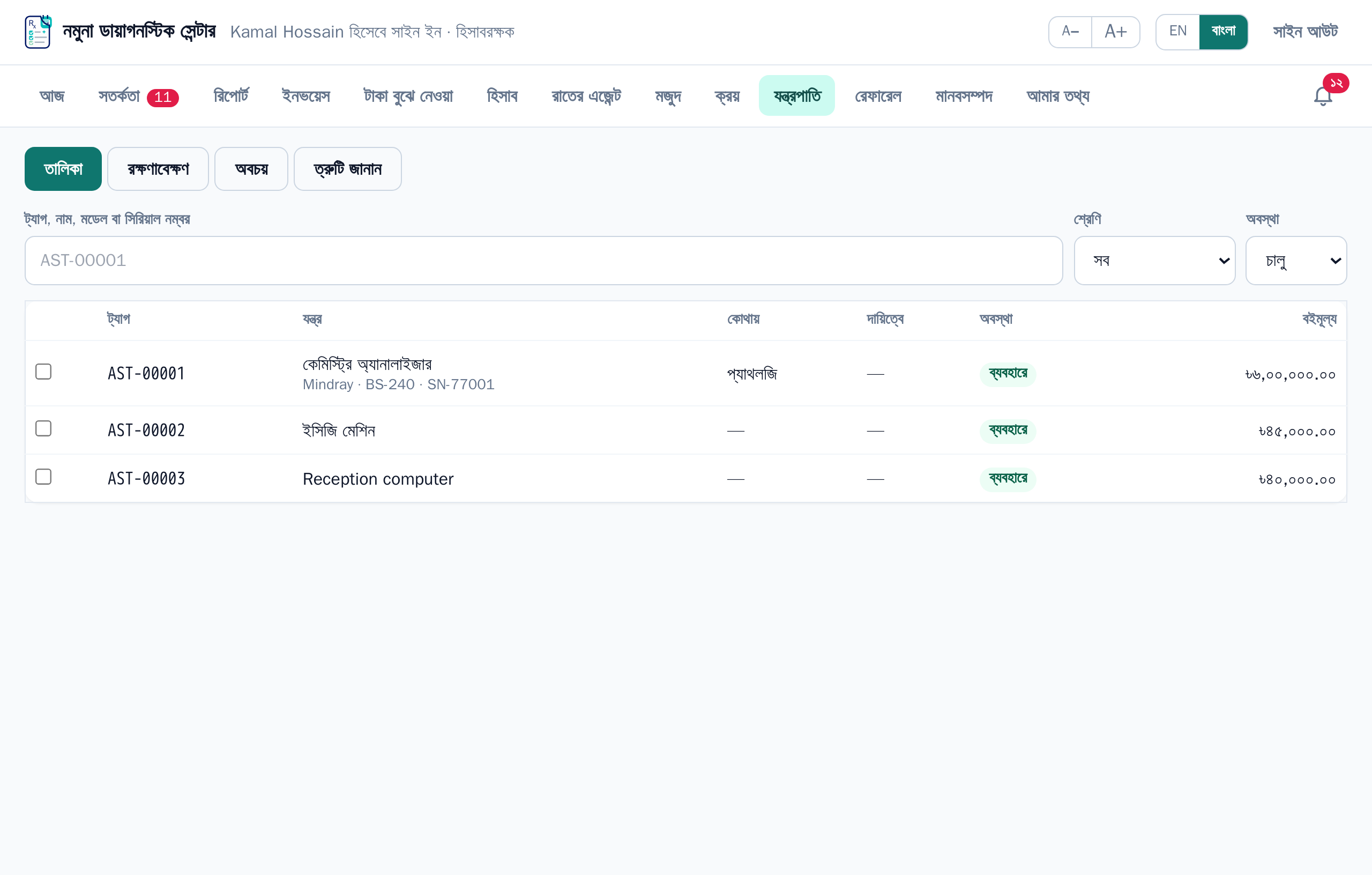
Task: Open আমার তথ্য tab
Action: pyautogui.click(x=1057, y=96)
